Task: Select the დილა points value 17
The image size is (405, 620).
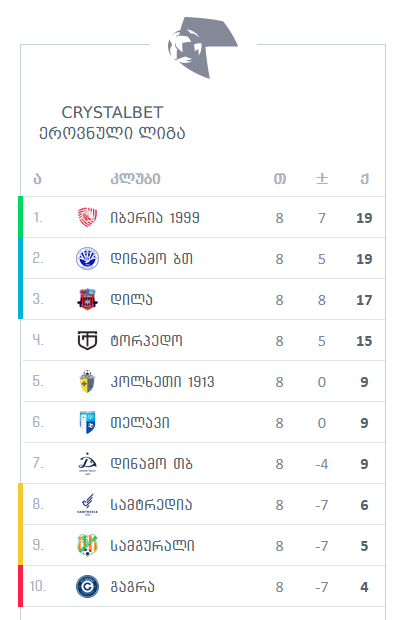Action: (364, 300)
